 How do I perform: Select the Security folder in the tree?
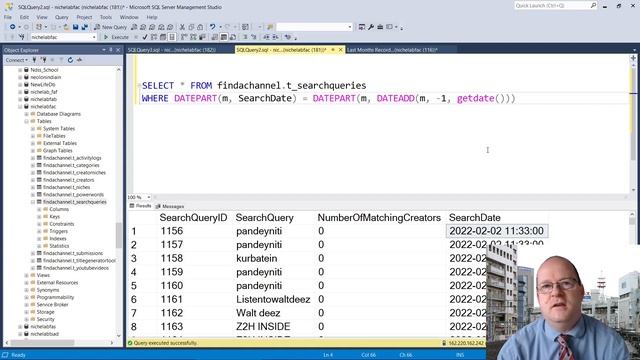45,319
